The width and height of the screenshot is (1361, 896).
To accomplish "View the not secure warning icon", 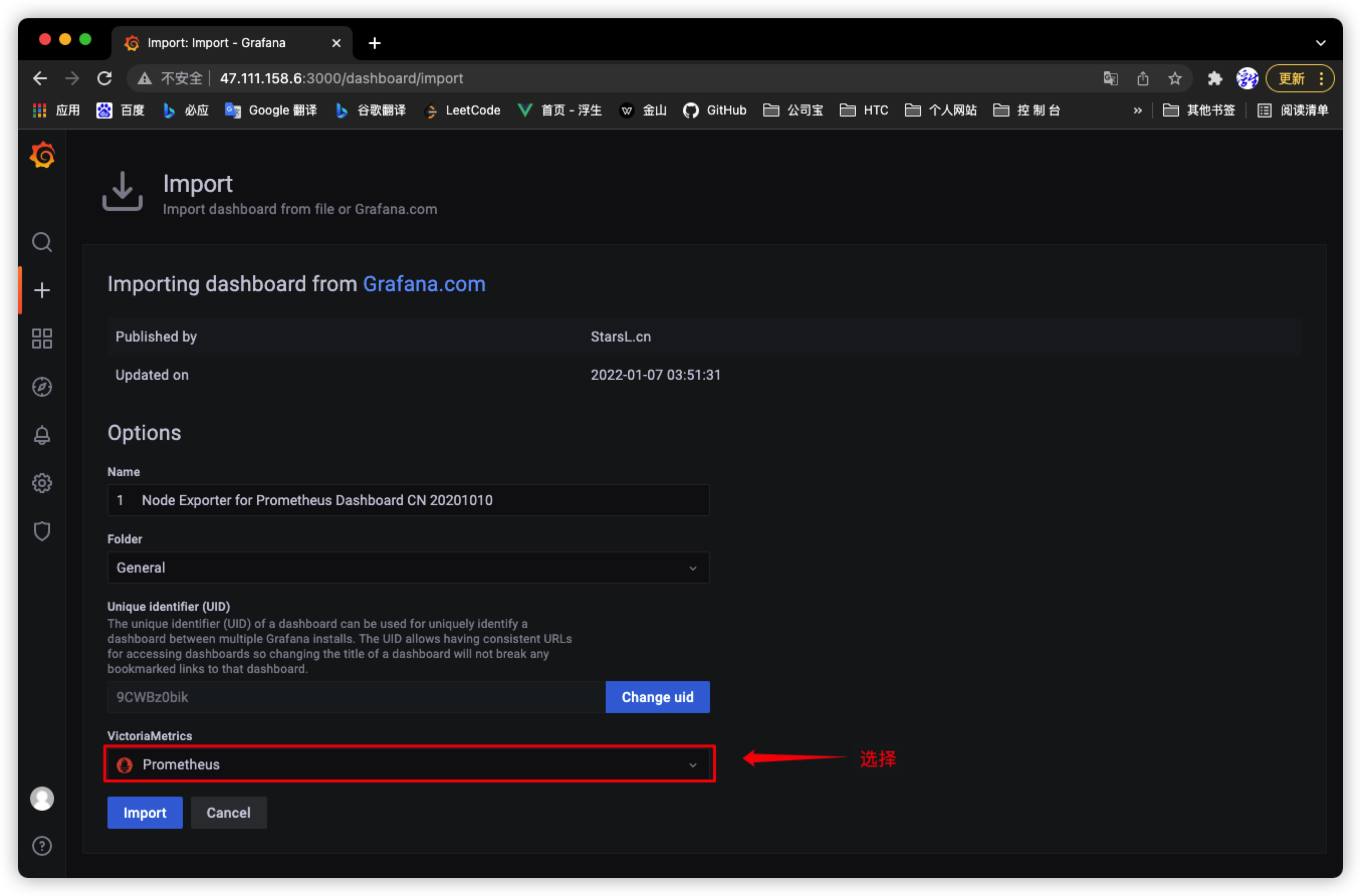I will tap(144, 78).
